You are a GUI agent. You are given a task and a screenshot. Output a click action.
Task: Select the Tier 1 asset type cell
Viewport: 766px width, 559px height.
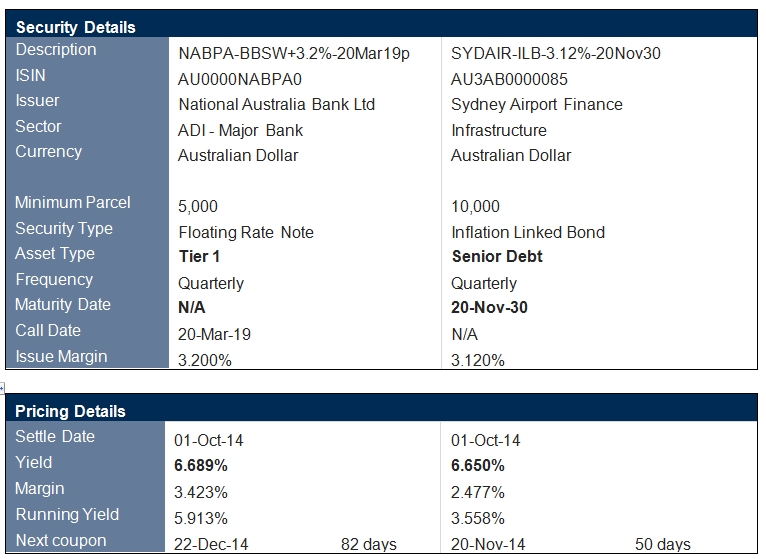(x=199, y=257)
